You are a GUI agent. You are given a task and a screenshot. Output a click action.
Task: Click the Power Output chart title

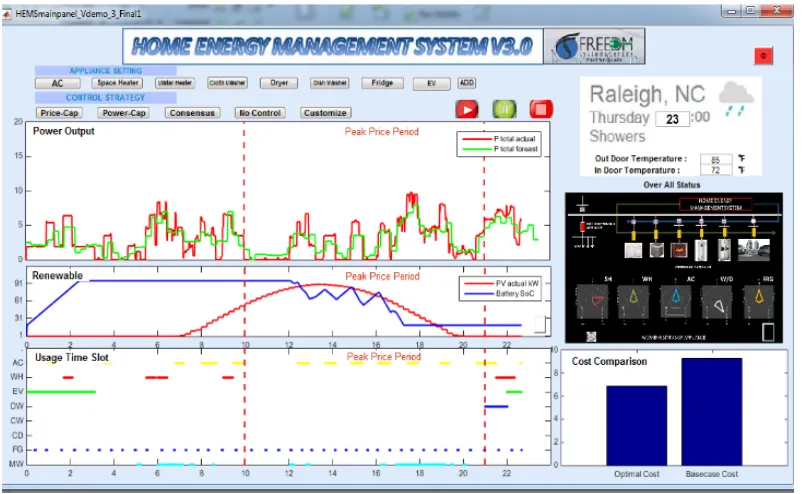(63, 131)
